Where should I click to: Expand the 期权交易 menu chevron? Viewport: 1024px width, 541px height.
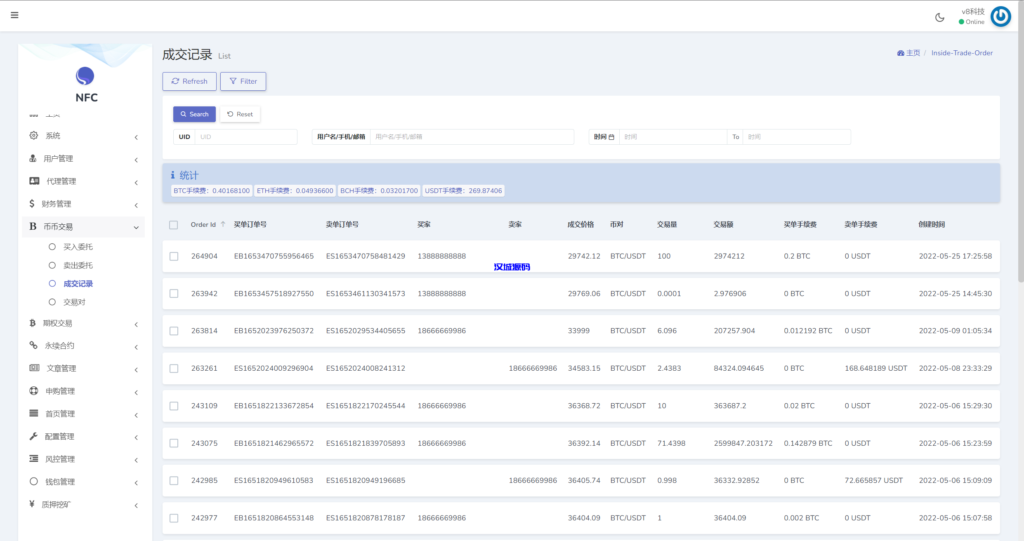(135, 323)
